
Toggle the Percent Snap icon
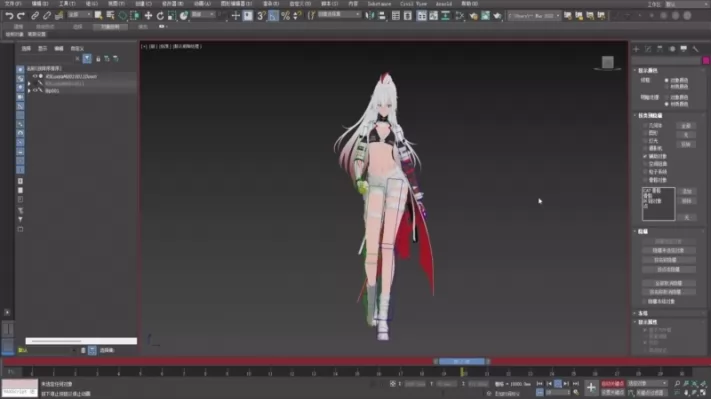point(285,16)
